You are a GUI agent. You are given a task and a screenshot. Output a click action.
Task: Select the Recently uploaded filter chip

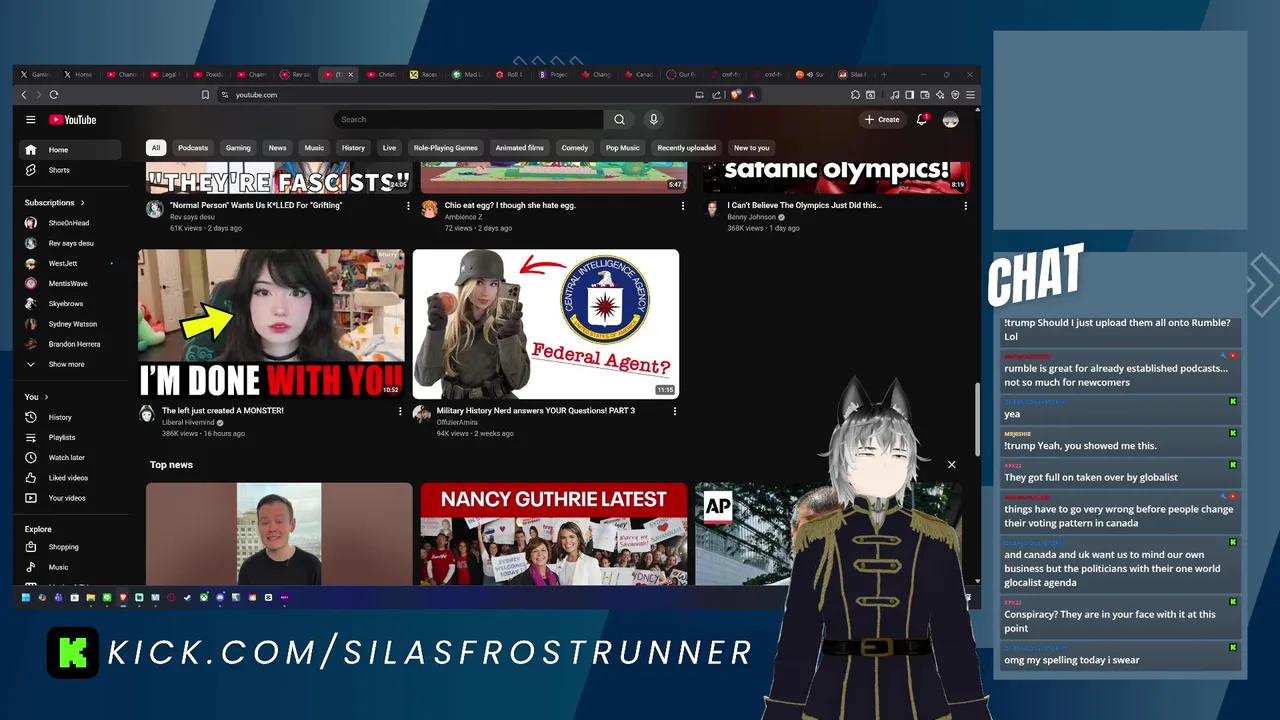(x=686, y=148)
